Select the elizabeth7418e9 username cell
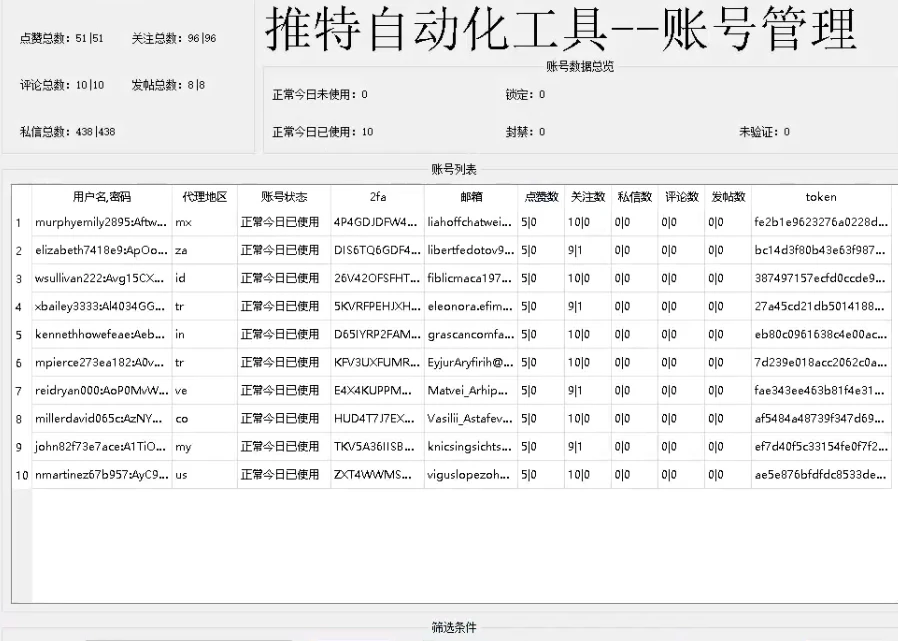 pyautogui.click(x=101, y=250)
